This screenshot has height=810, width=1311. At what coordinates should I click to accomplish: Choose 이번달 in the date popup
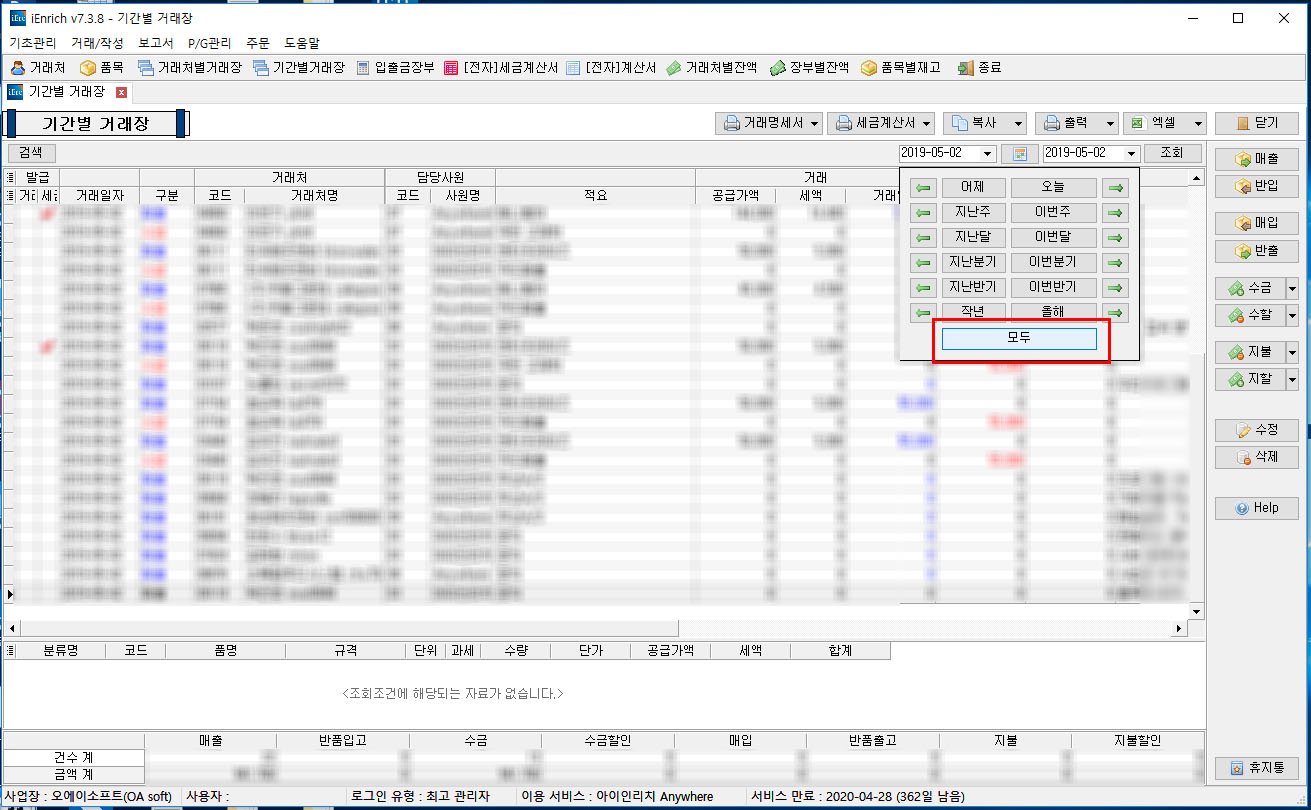click(x=1053, y=238)
